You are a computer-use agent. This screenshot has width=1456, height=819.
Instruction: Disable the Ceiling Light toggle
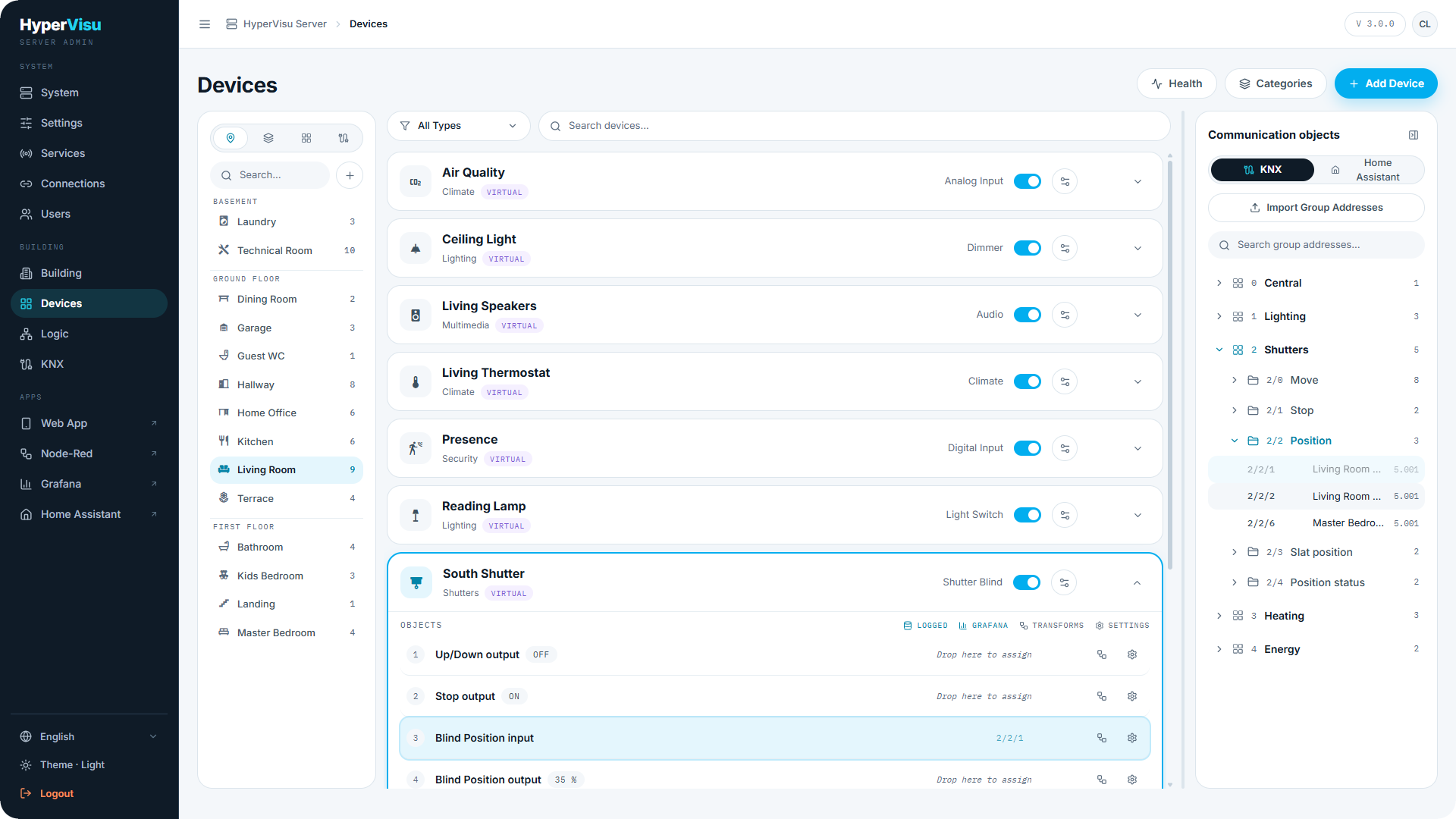click(x=1028, y=248)
